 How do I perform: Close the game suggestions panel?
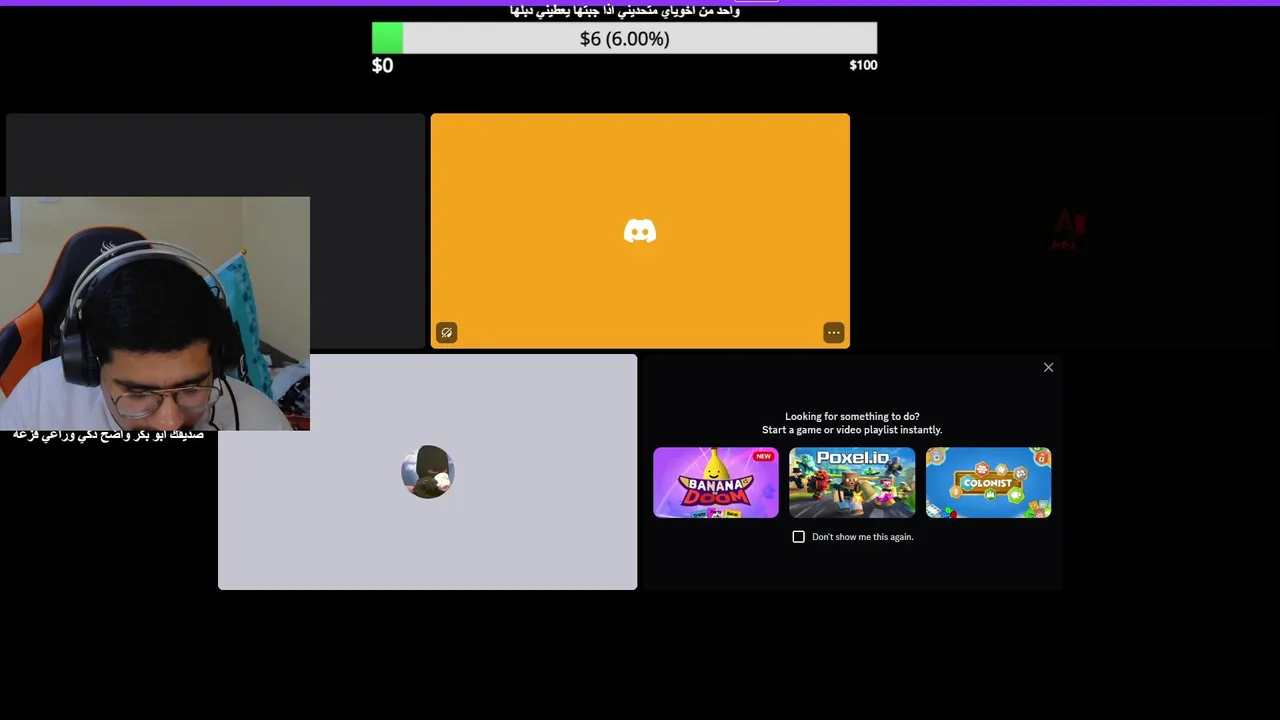click(x=1048, y=367)
